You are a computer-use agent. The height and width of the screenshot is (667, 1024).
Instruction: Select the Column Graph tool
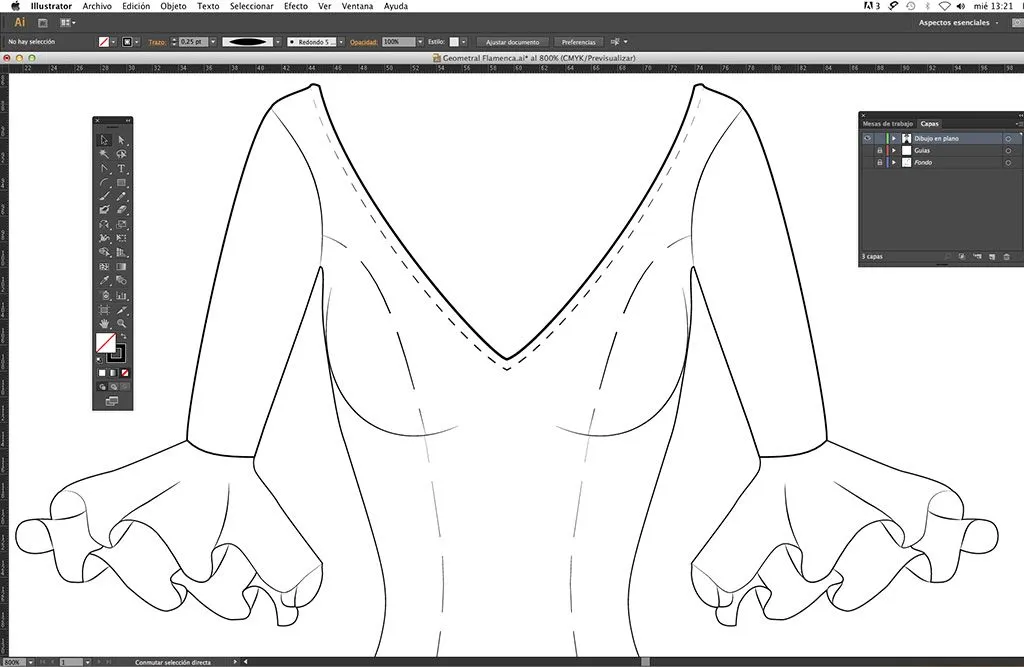(121, 295)
